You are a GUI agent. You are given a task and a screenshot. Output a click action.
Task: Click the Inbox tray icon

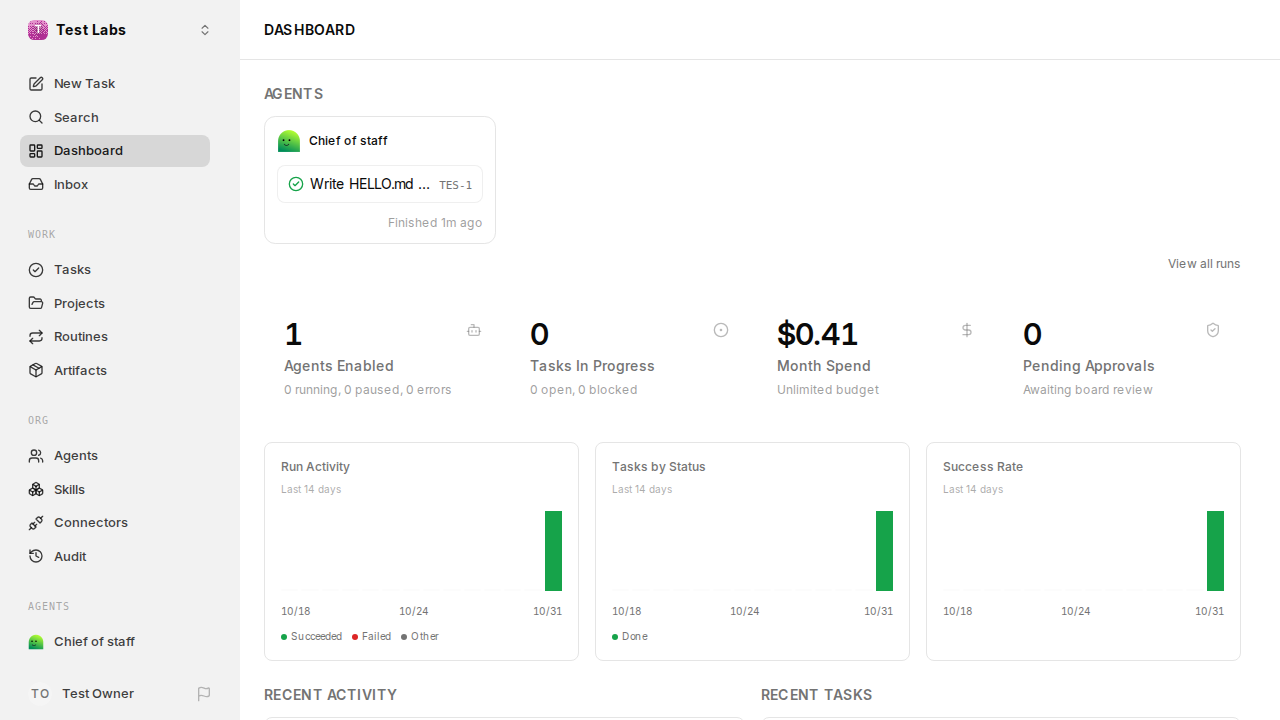36,185
